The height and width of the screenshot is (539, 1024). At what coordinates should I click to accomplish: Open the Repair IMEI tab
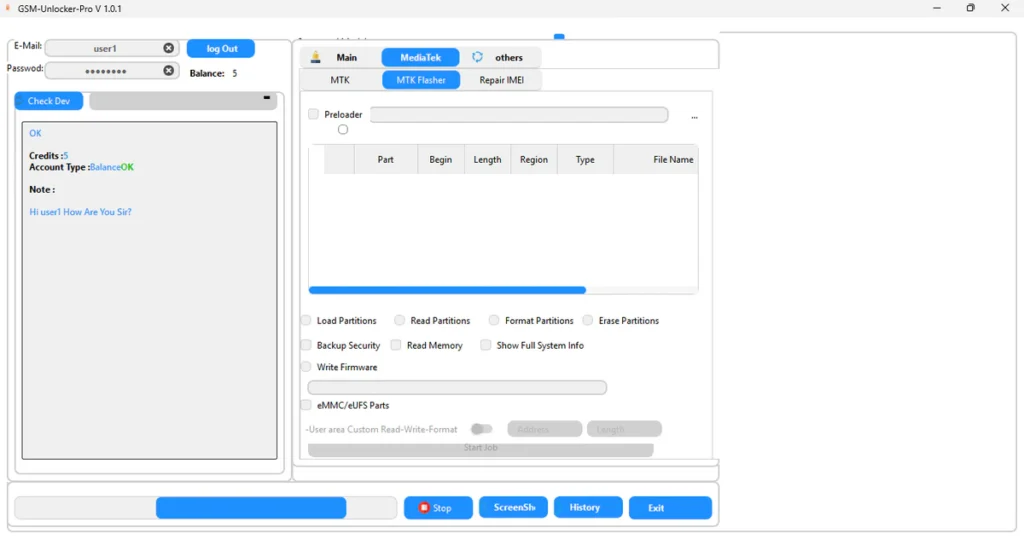pos(501,80)
